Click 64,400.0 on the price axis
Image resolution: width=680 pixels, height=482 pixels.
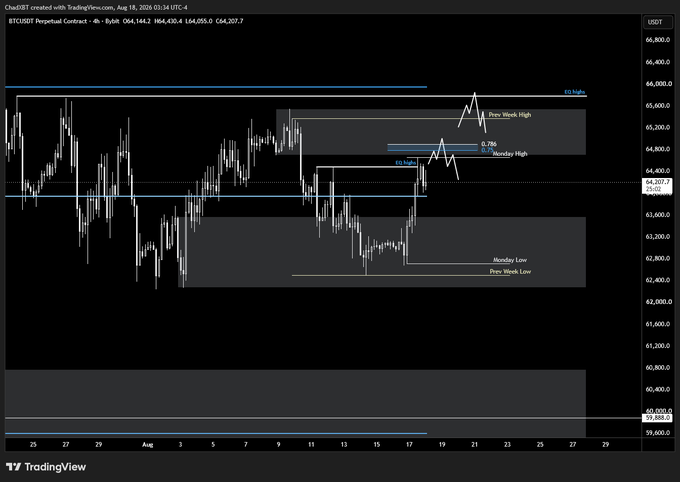coord(657,171)
